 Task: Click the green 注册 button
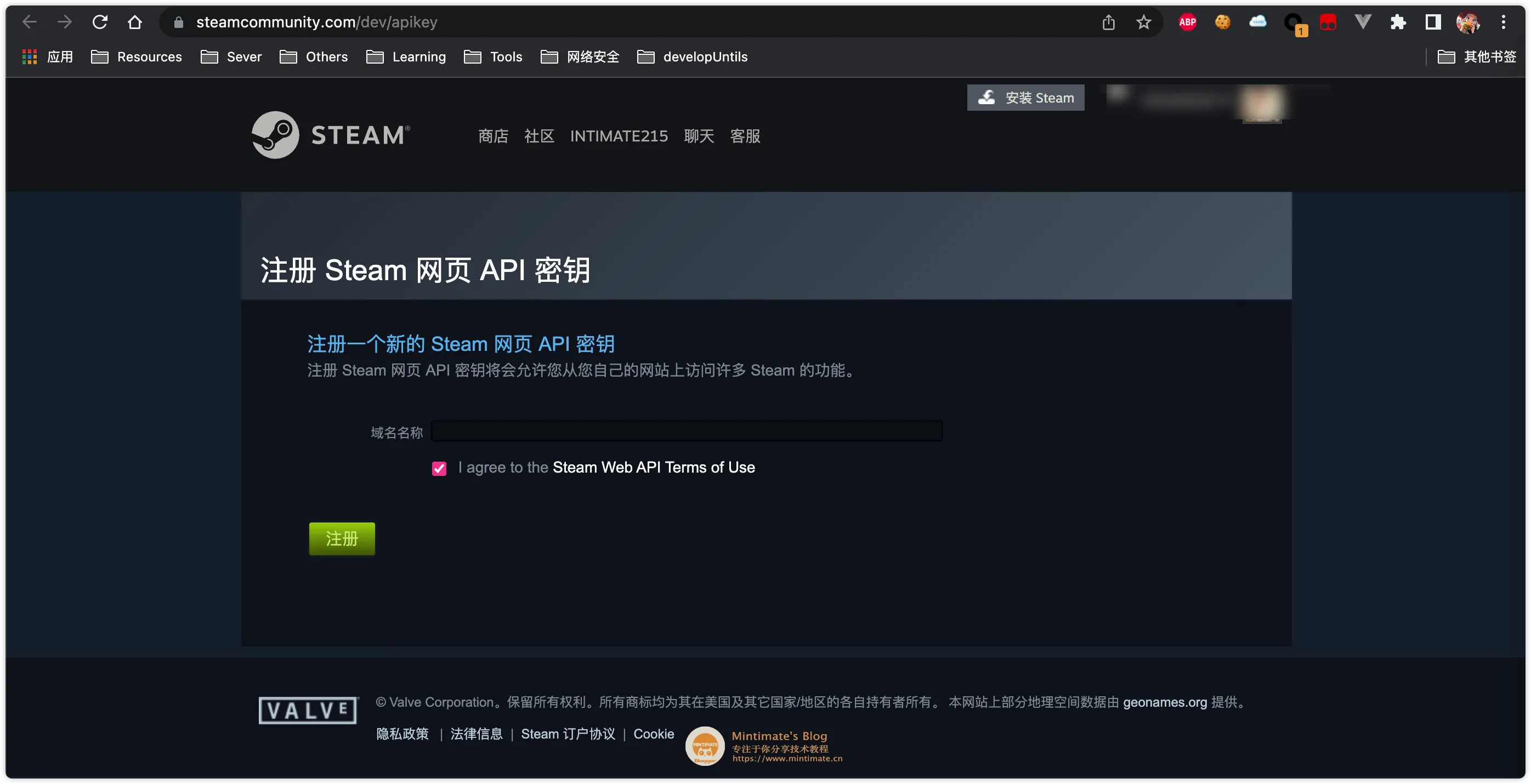coord(342,538)
